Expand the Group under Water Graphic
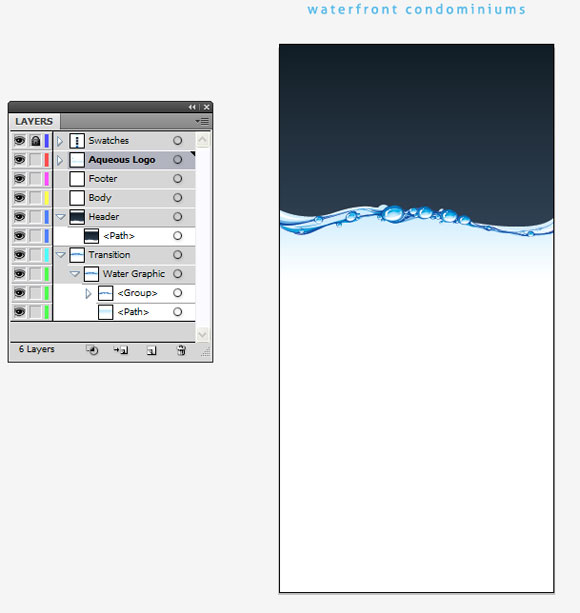 tap(88, 293)
